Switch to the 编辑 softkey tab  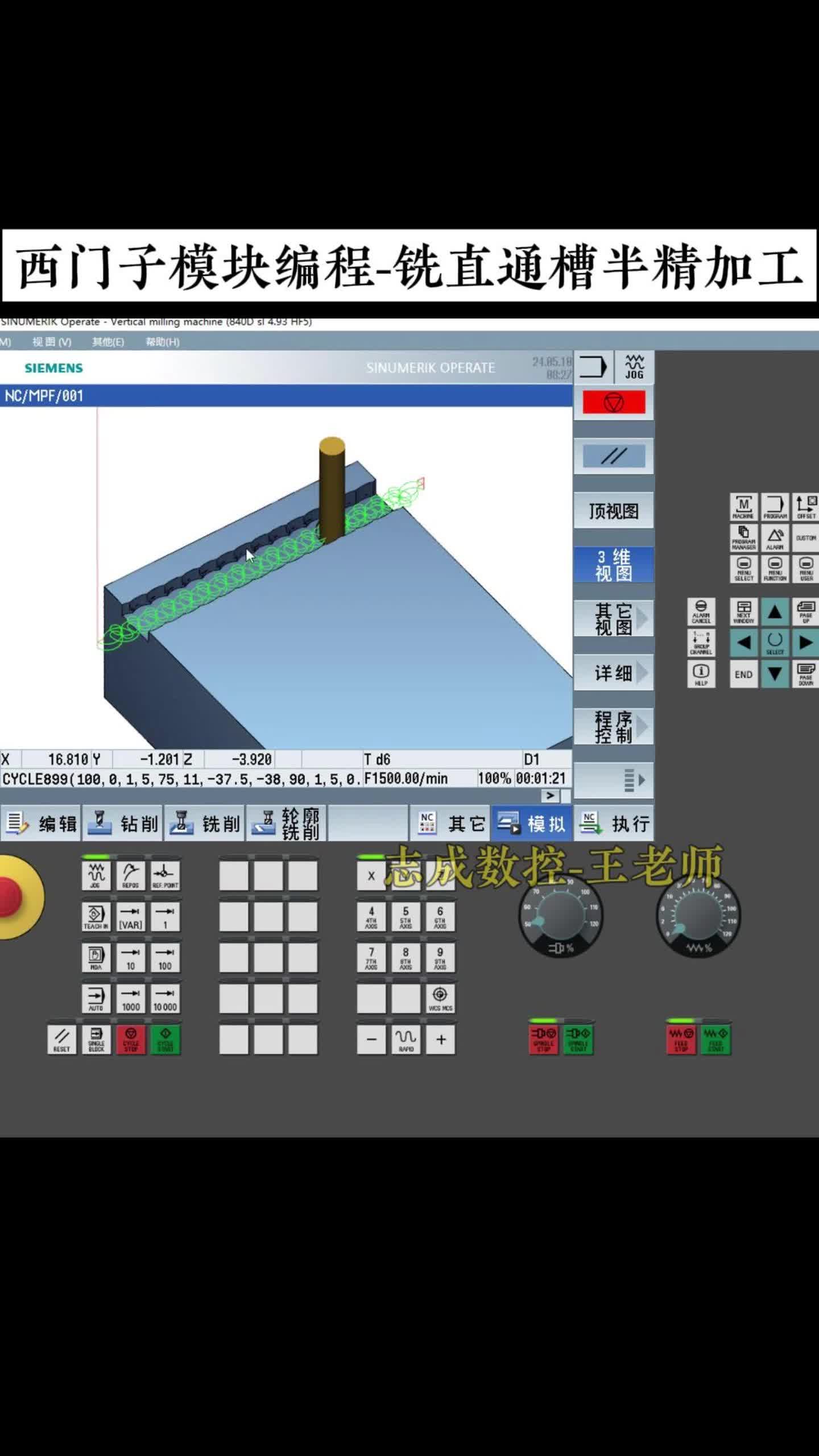[x=41, y=823]
